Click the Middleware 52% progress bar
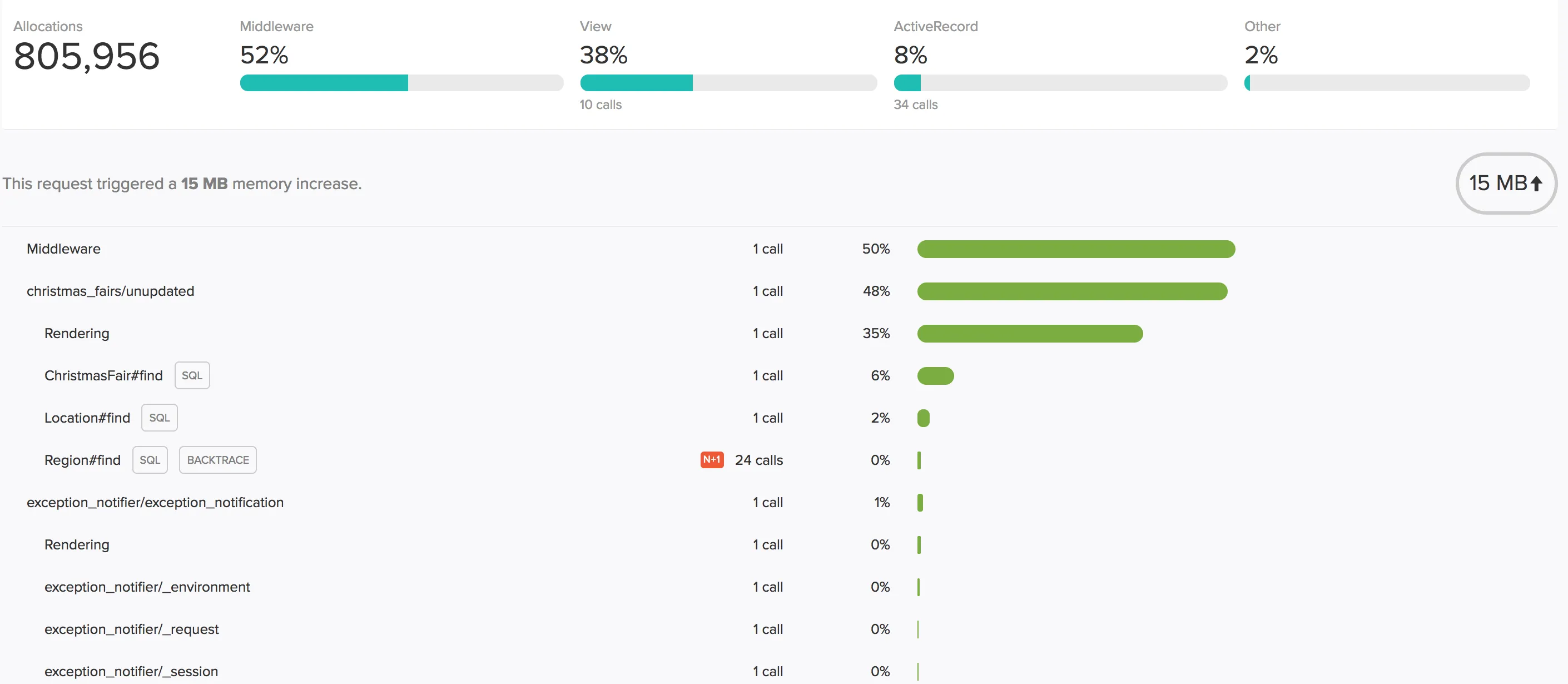The height and width of the screenshot is (684, 1568). point(401,83)
